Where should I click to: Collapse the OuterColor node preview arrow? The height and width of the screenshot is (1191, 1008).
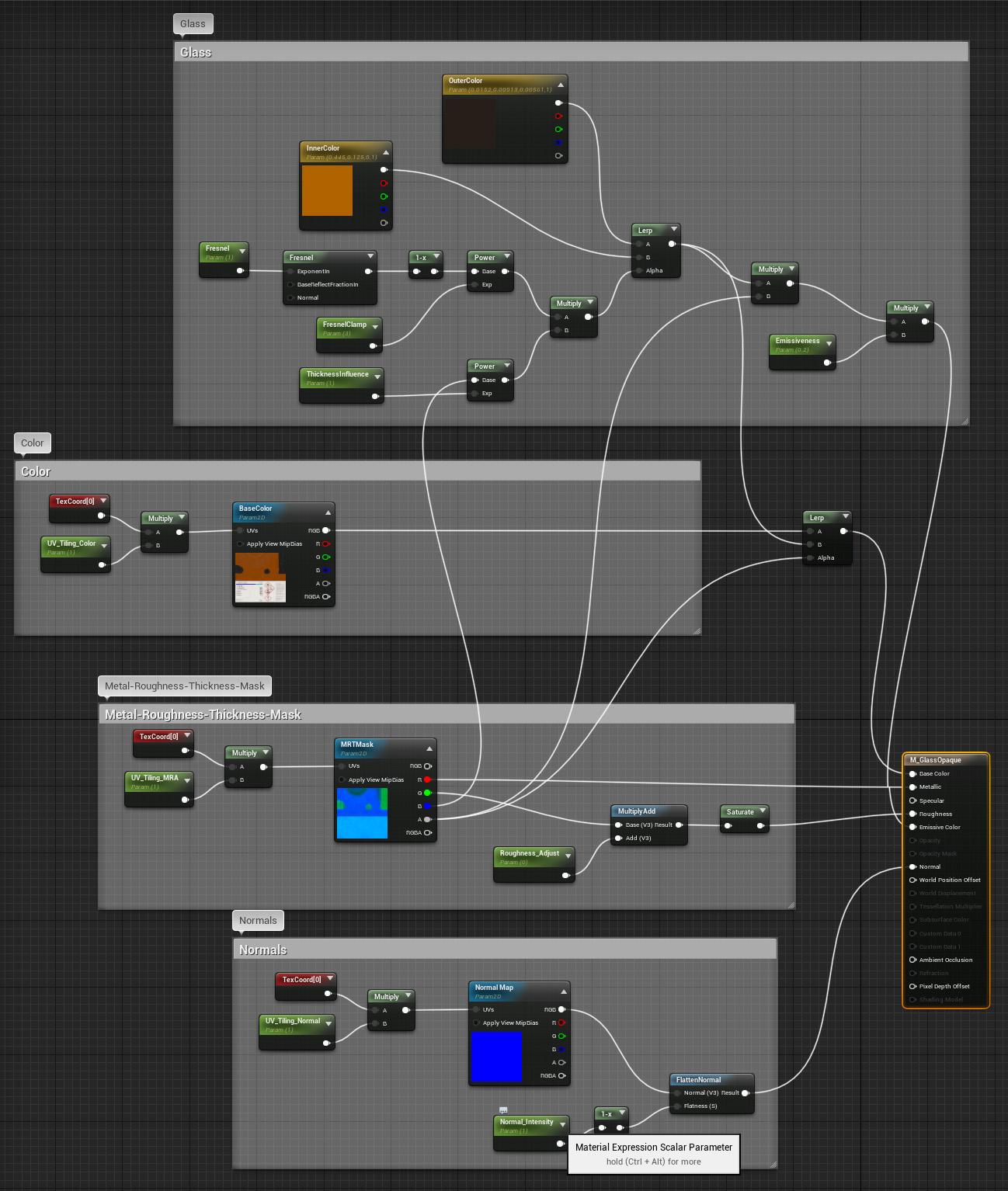pyautogui.click(x=561, y=85)
